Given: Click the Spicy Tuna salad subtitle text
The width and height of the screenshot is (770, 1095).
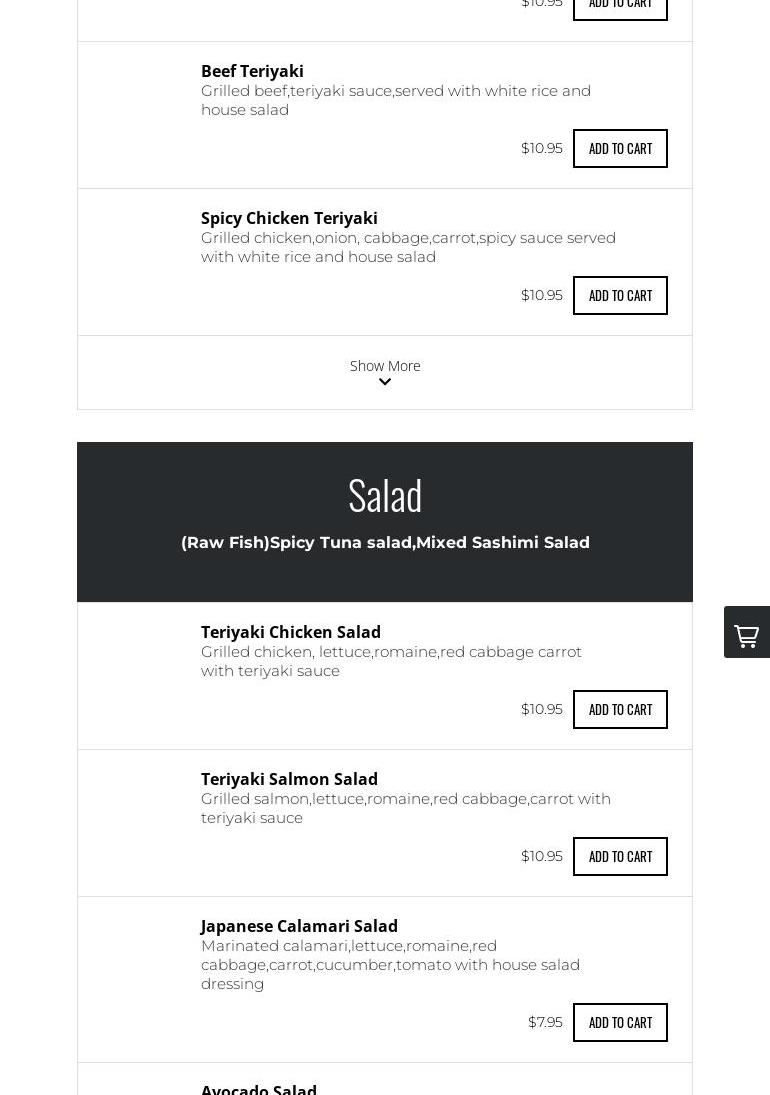Looking at the screenshot, I should 385,543.
